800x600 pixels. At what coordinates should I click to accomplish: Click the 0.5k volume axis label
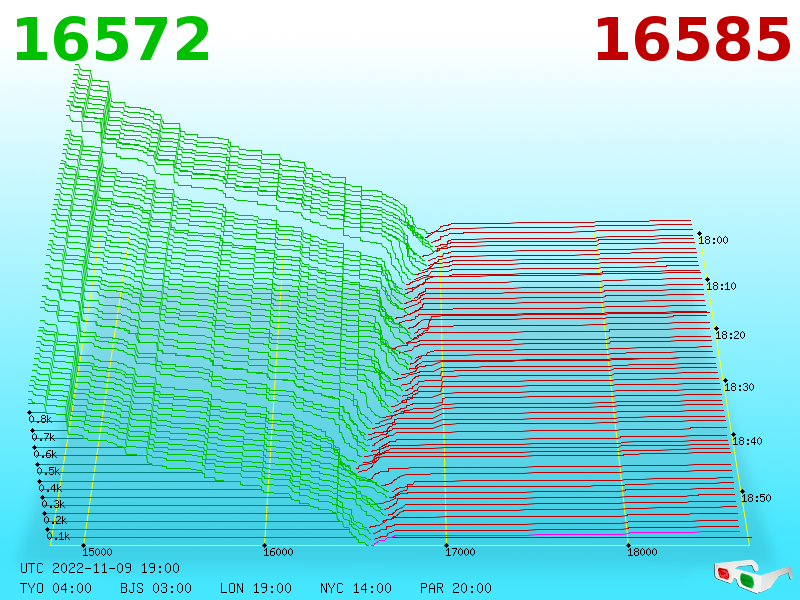(48, 471)
